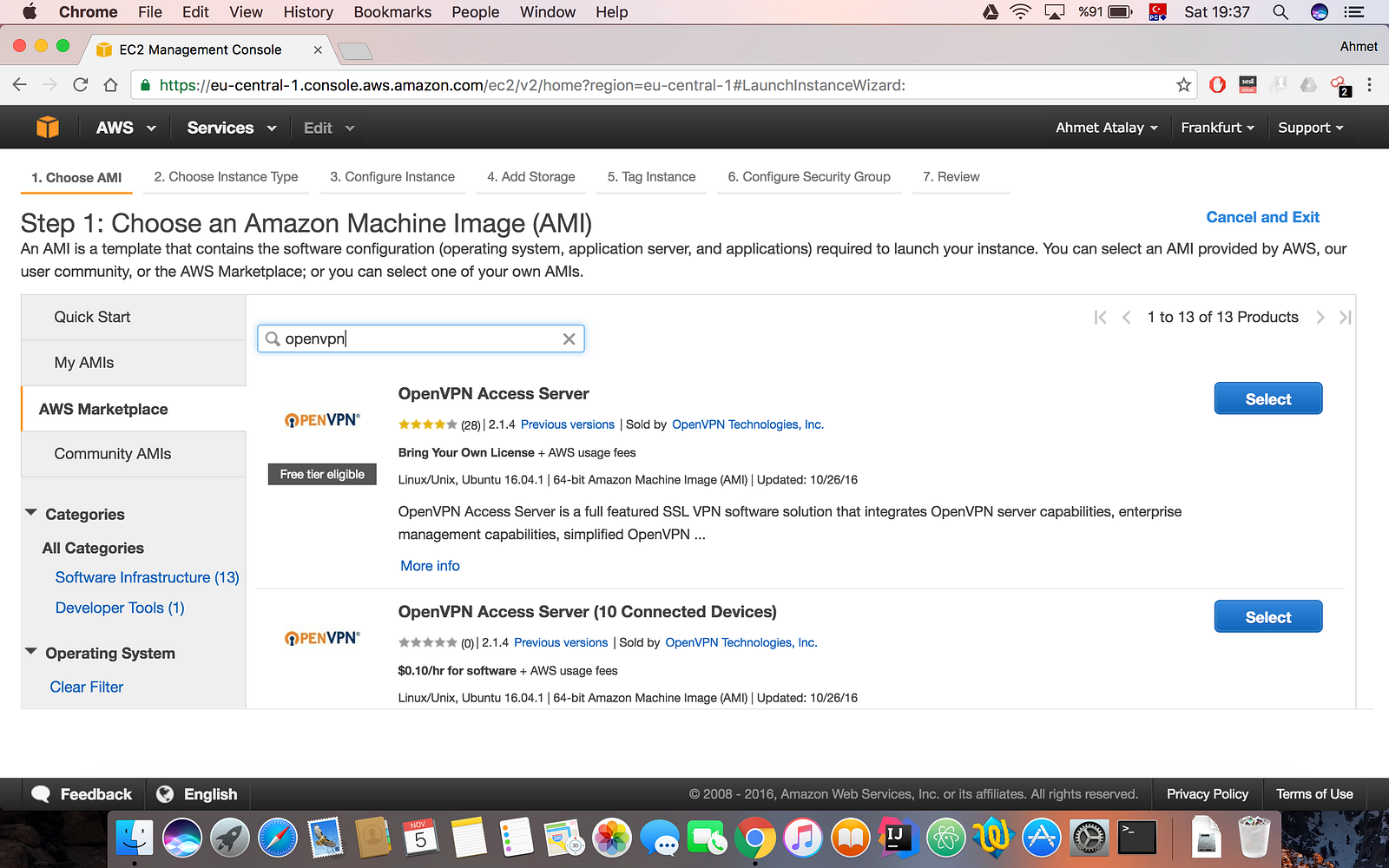The height and width of the screenshot is (868, 1389).
Task: Go to the next page of products
Action: [1320, 318]
